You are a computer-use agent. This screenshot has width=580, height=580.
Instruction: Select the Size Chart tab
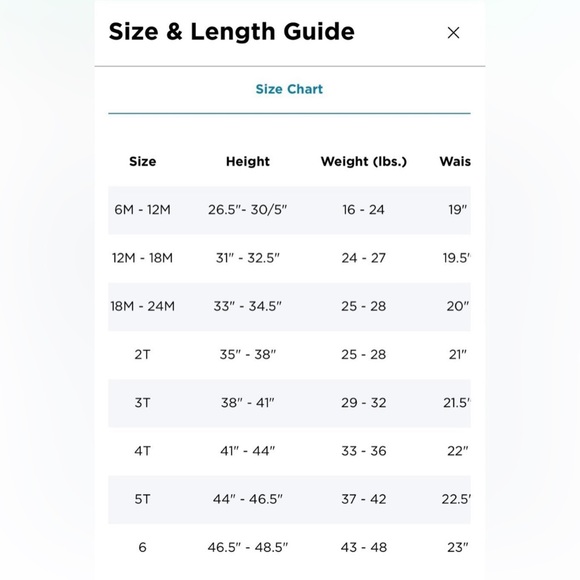[x=289, y=89]
